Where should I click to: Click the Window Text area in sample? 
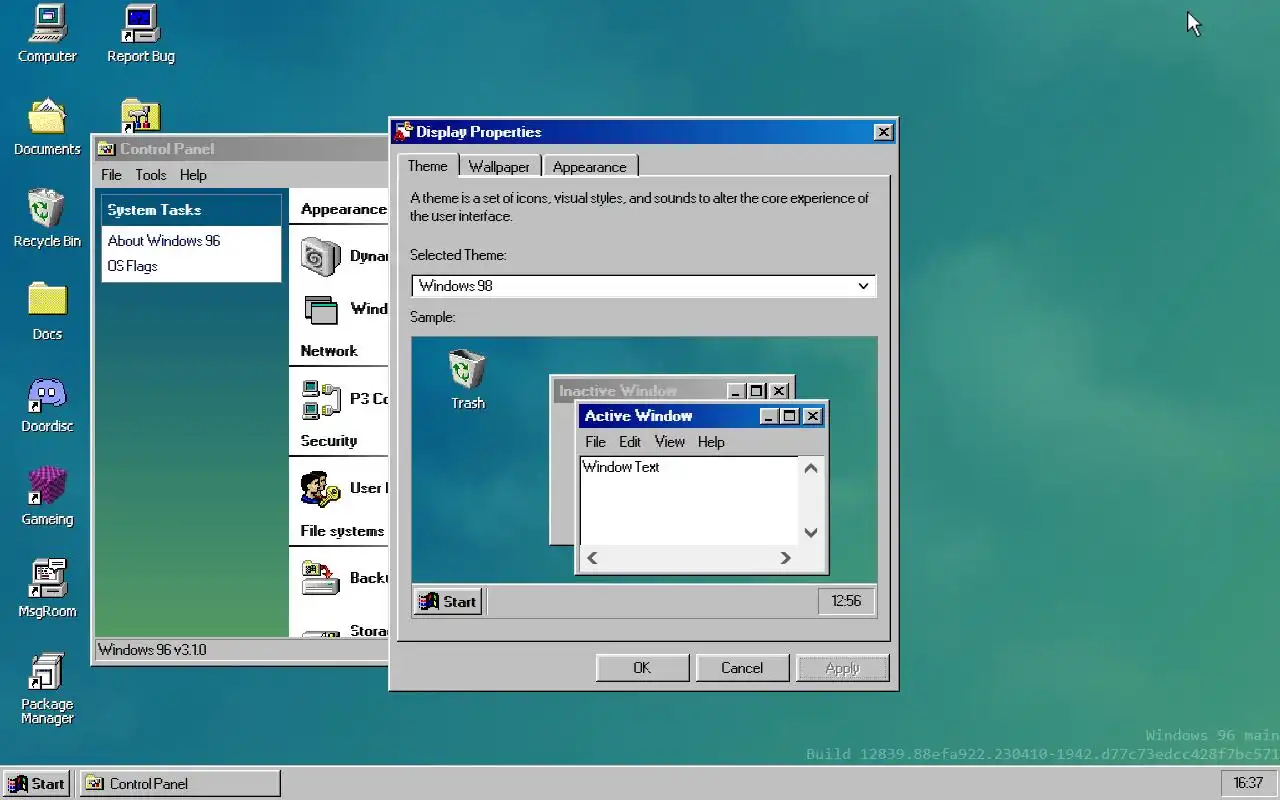(689, 501)
